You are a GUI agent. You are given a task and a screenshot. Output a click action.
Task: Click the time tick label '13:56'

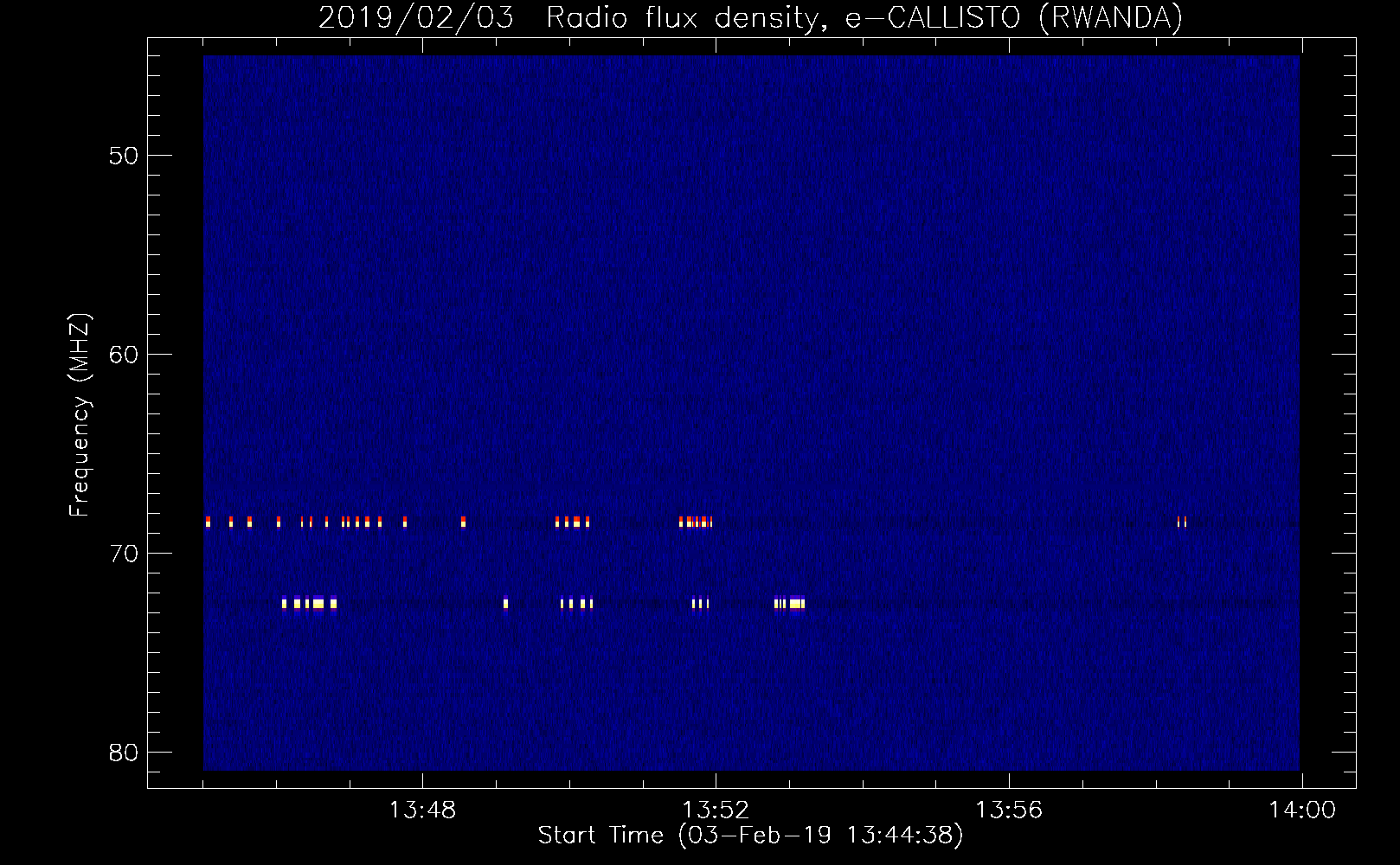pos(1009,811)
